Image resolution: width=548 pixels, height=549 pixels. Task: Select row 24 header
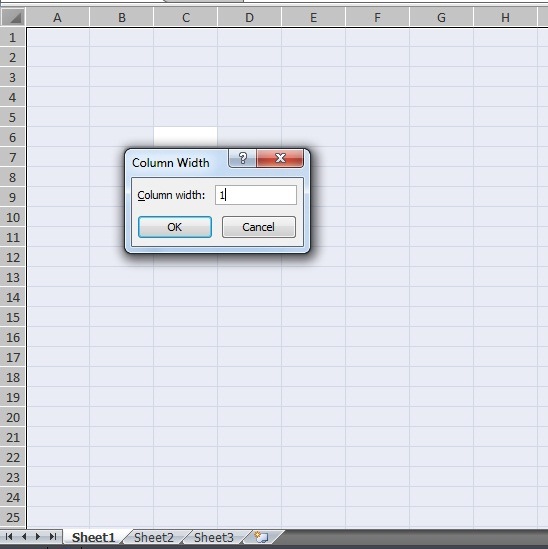pyautogui.click(x=13, y=497)
